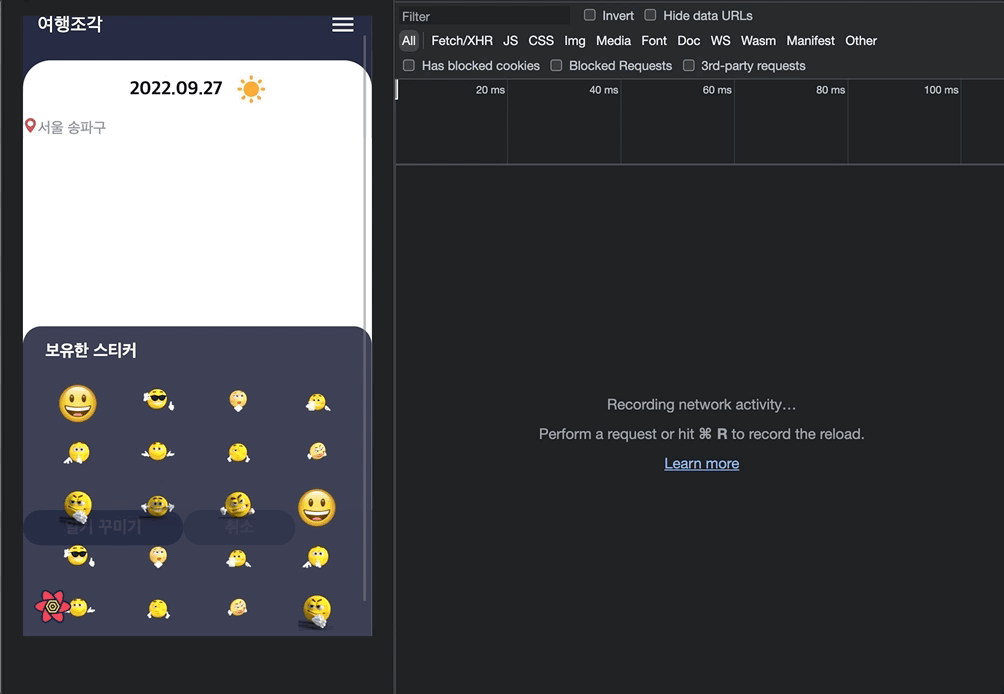
Task: Click the 80 ms timeline label
Action: point(830,90)
